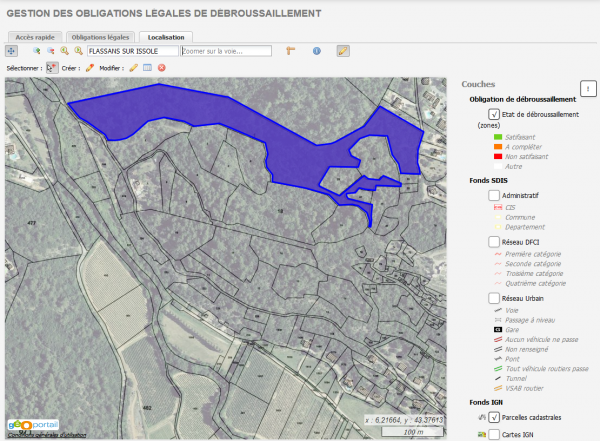This screenshot has width=600, height=441.
Task: Enable the Administratif layer checkbox
Action: pyautogui.click(x=494, y=195)
